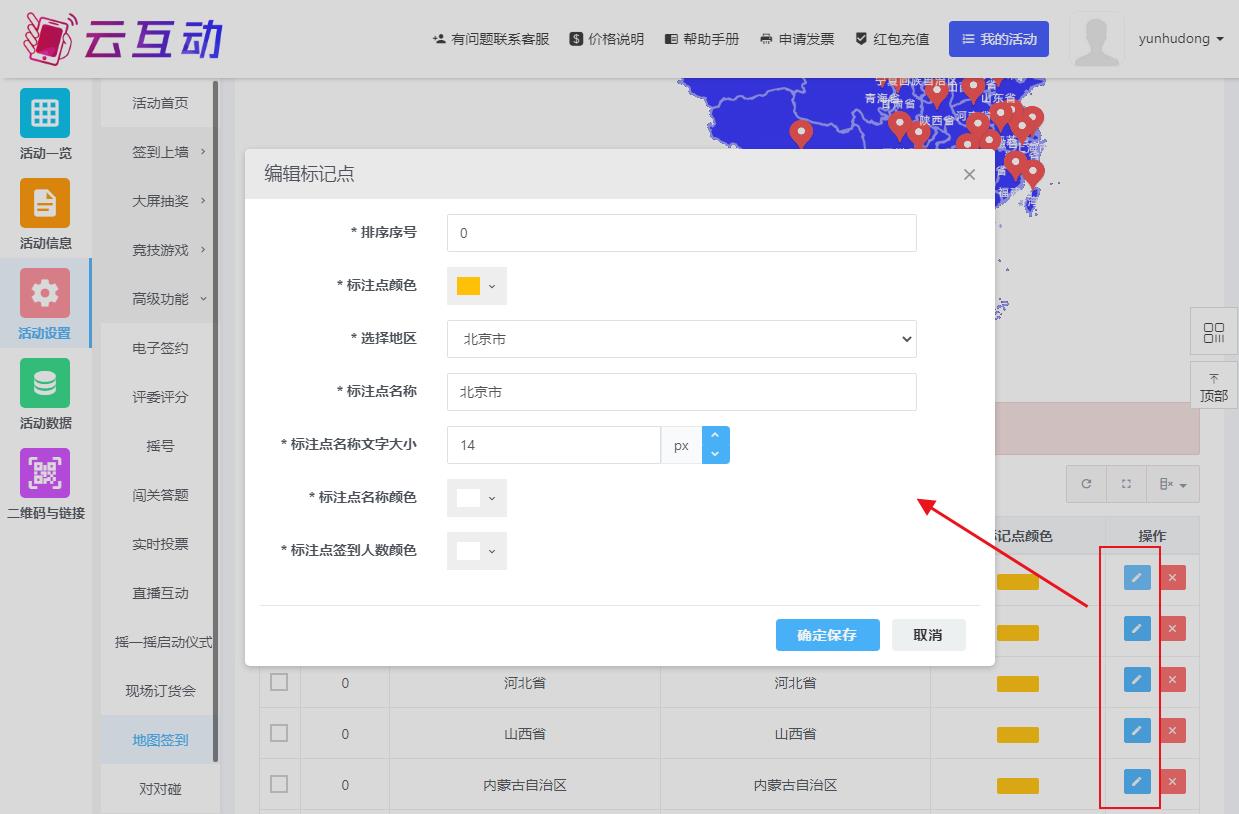Click the 确定保存 button
The height and width of the screenshot is (814, 1239).
(827, 635)
